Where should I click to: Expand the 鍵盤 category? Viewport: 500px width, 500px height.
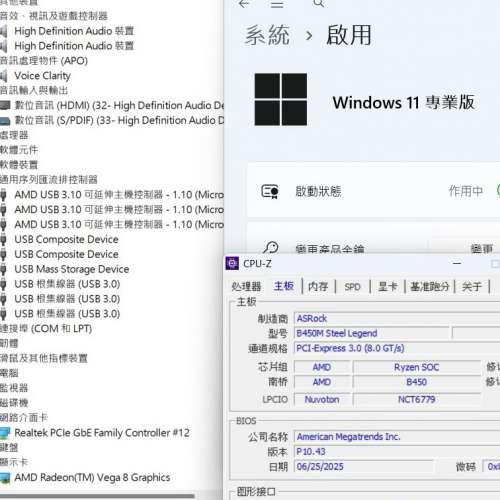(9, 448)
